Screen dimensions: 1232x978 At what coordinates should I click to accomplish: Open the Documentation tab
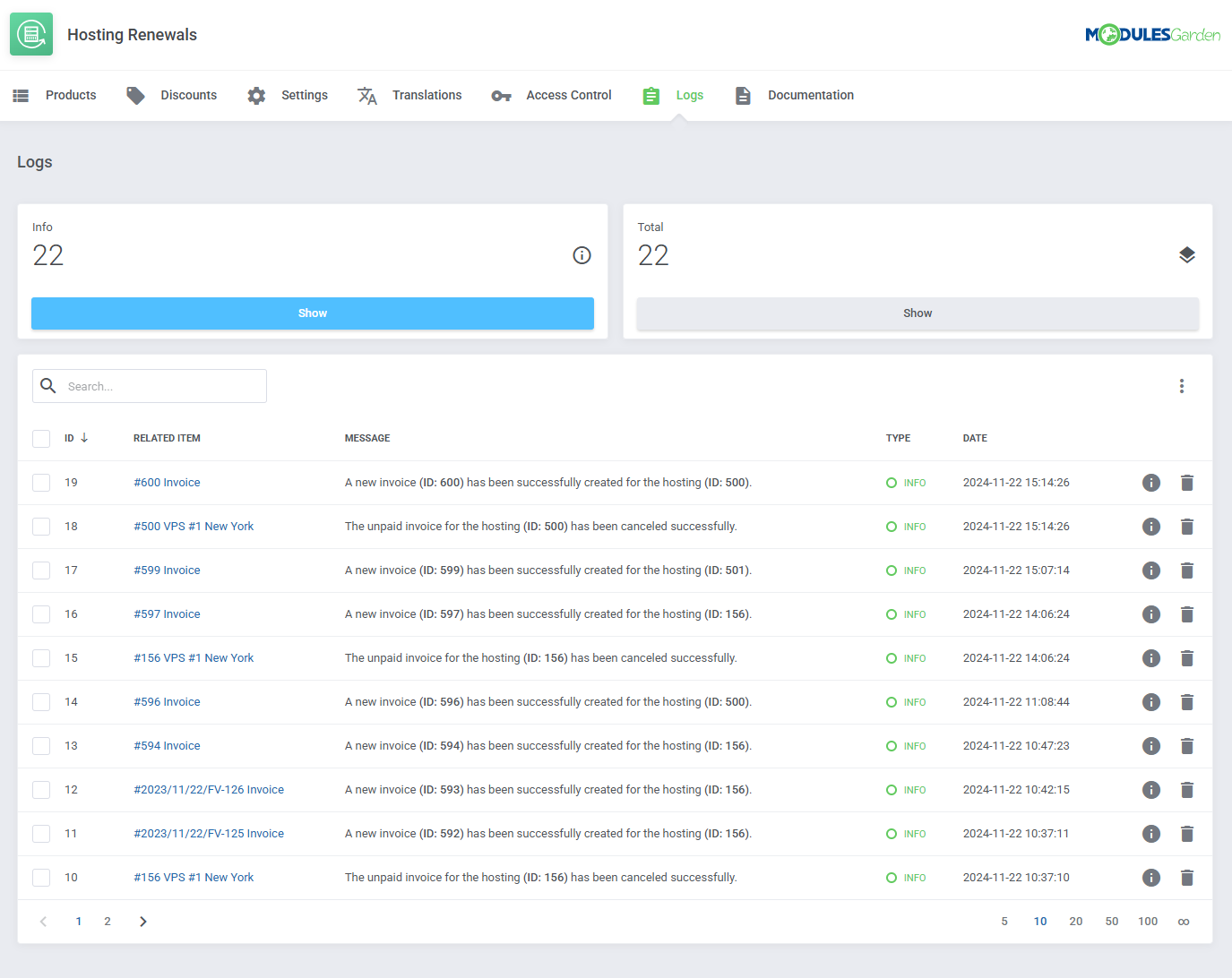tap(794, 96)
